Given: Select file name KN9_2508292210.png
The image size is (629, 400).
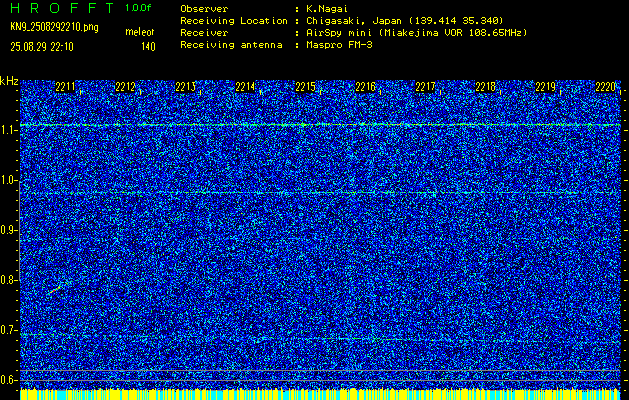Looking at the screenshot, I should click(54, 28).
